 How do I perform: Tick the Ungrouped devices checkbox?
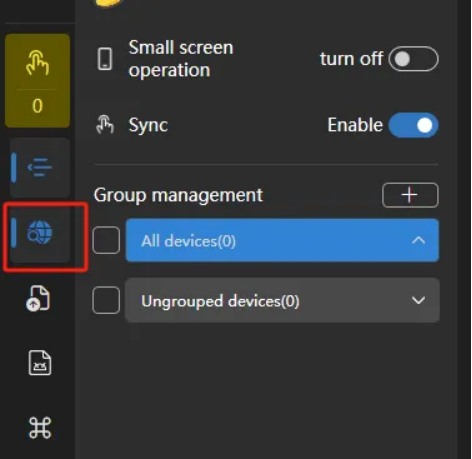106,300
